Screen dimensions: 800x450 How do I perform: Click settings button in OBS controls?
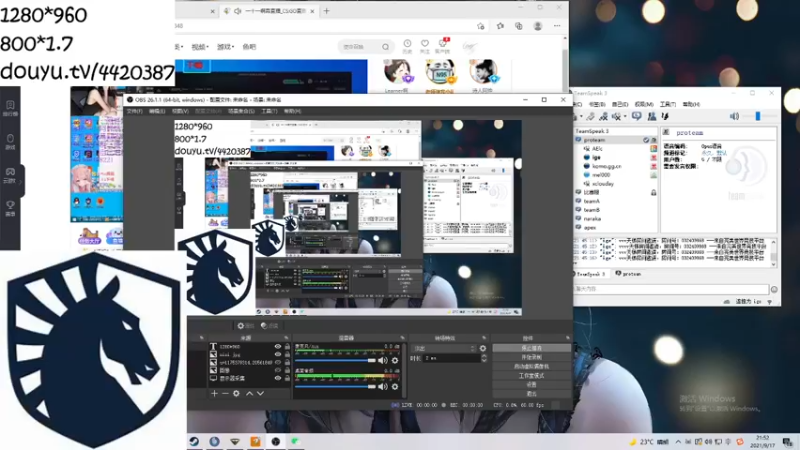point(531,385)
